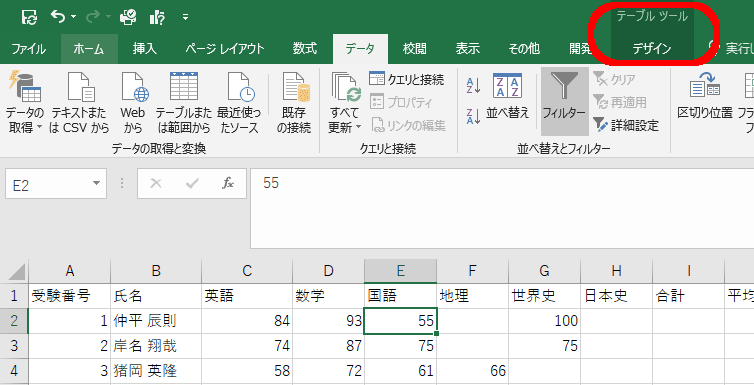
Task: Open the 並べ替え sort dialog
Action: click(508, 97)
